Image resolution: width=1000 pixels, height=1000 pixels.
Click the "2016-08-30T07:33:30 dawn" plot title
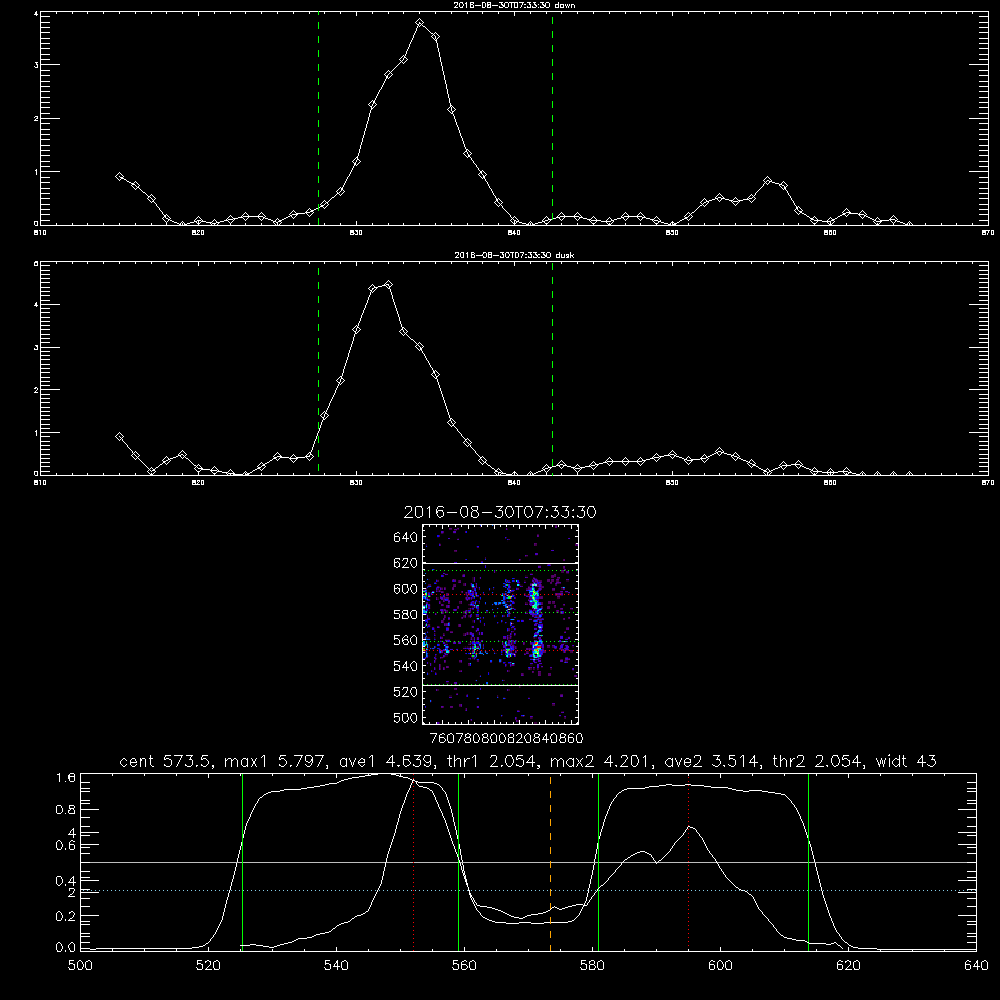tap(514, 4)
